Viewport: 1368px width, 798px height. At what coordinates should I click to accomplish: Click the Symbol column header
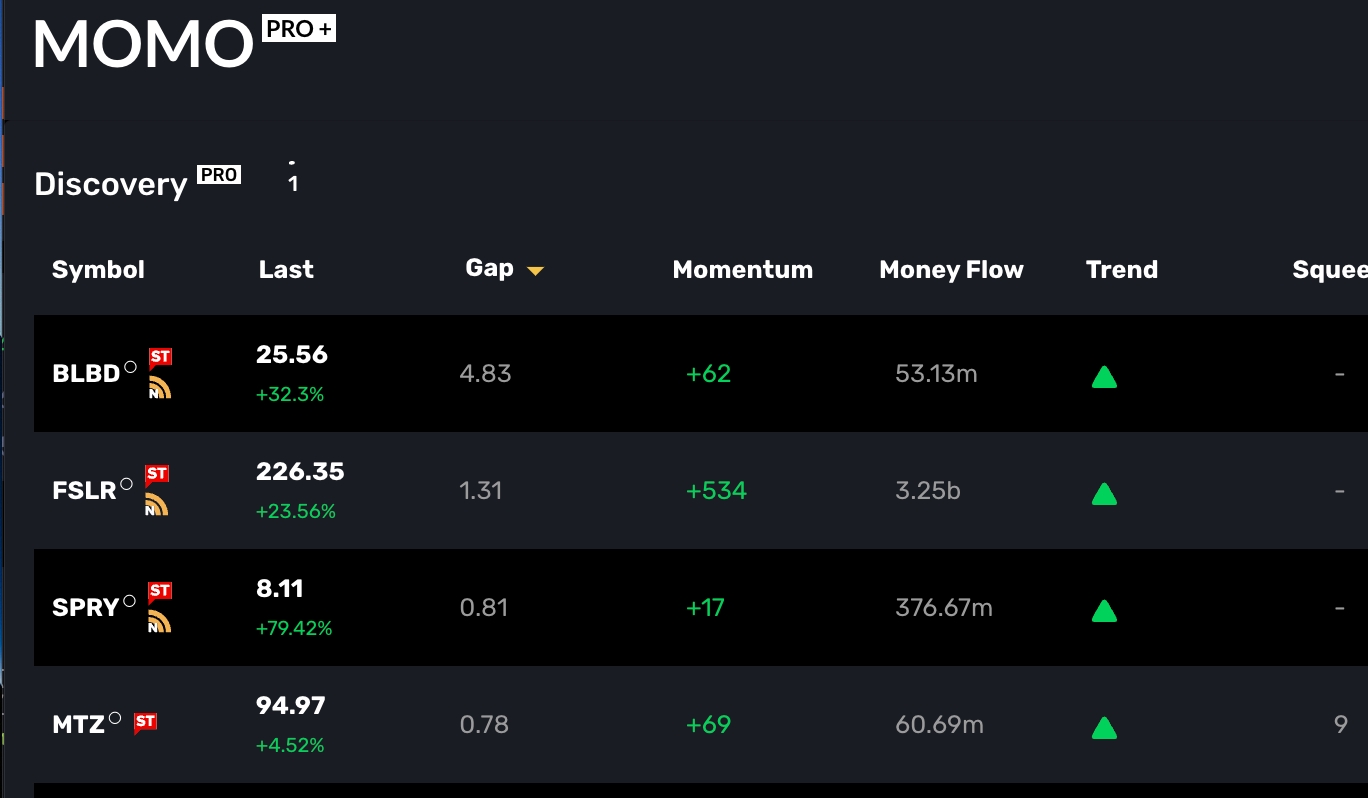pyautogui.click(x=98, y=270)
